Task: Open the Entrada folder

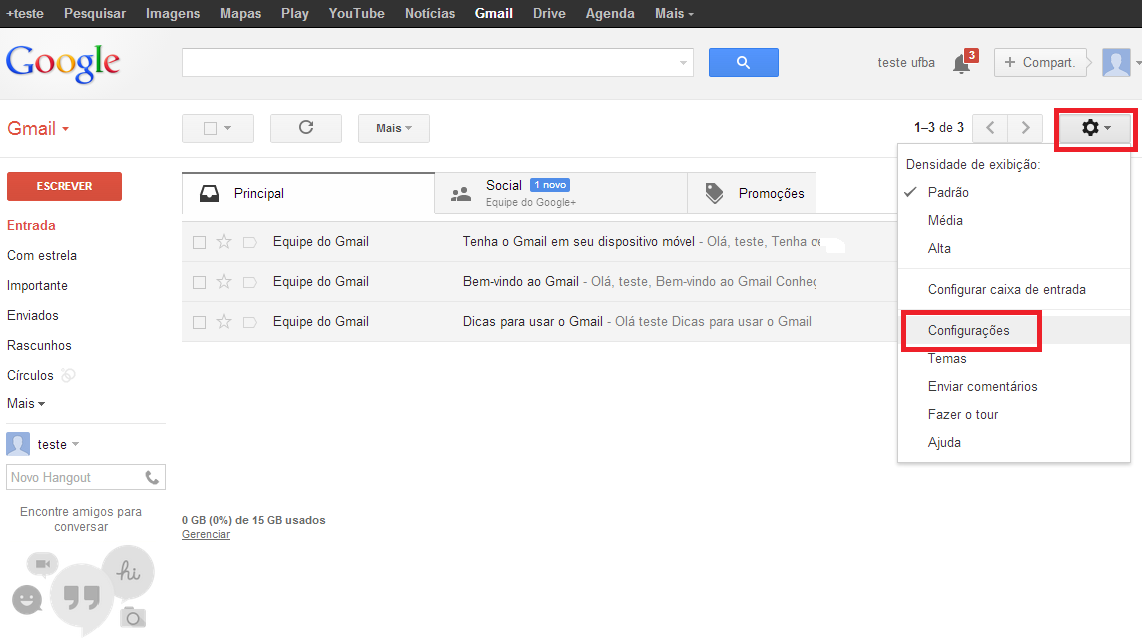Action: tap(31, 226)
